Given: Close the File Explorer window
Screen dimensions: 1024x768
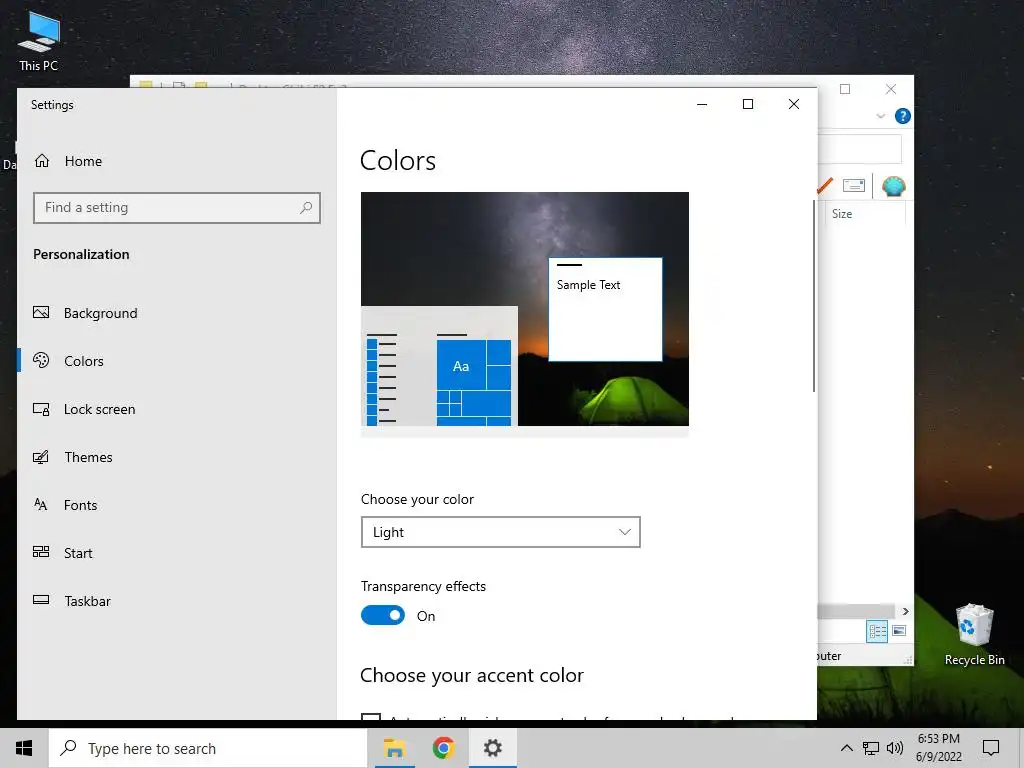Looking at the screenshot, I should 891,89.
